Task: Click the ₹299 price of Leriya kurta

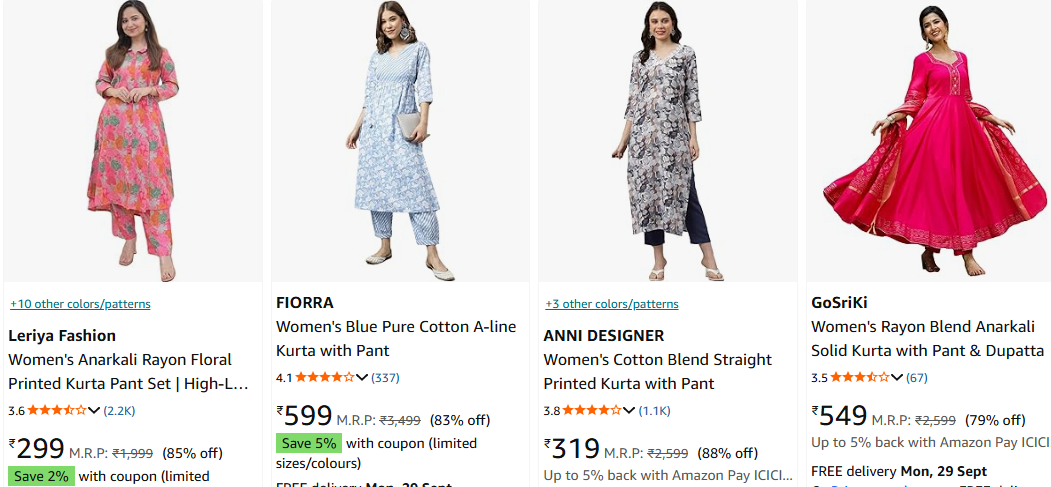Action: 37,450
